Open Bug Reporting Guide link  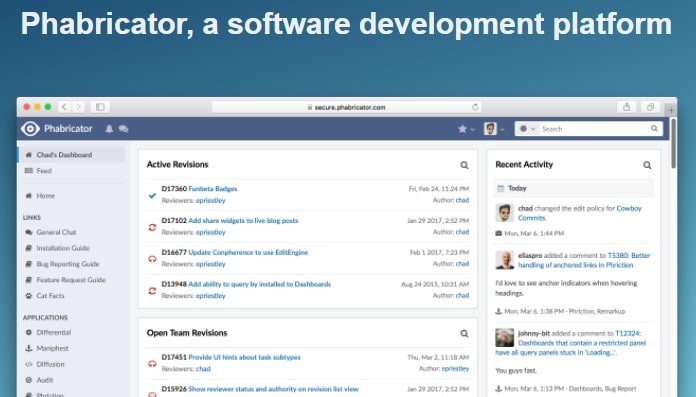coord(68,264)
